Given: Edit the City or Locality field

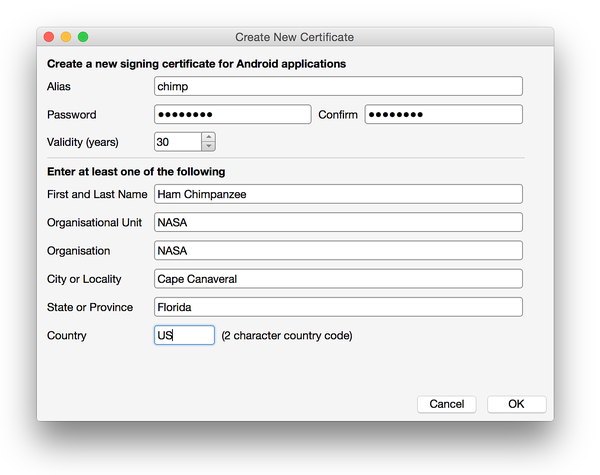Looking at the screenshot, I should 338,279.
